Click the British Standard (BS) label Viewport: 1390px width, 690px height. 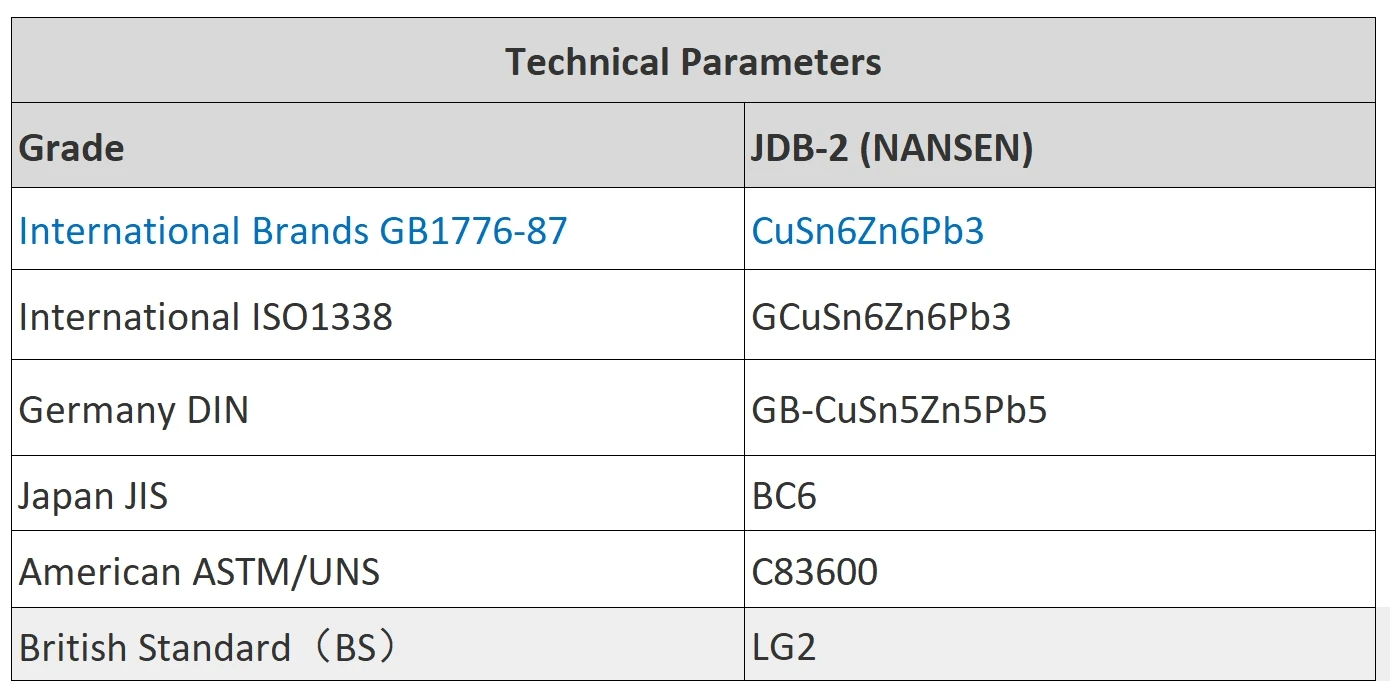(x=209, y=648)
